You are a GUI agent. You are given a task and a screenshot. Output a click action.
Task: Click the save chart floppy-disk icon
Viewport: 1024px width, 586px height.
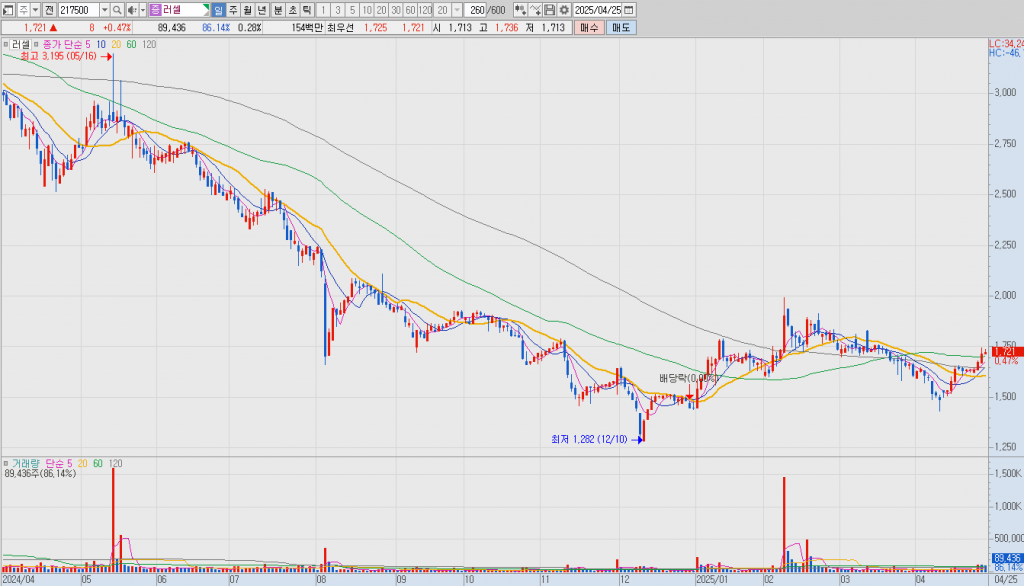click(549, 9)
